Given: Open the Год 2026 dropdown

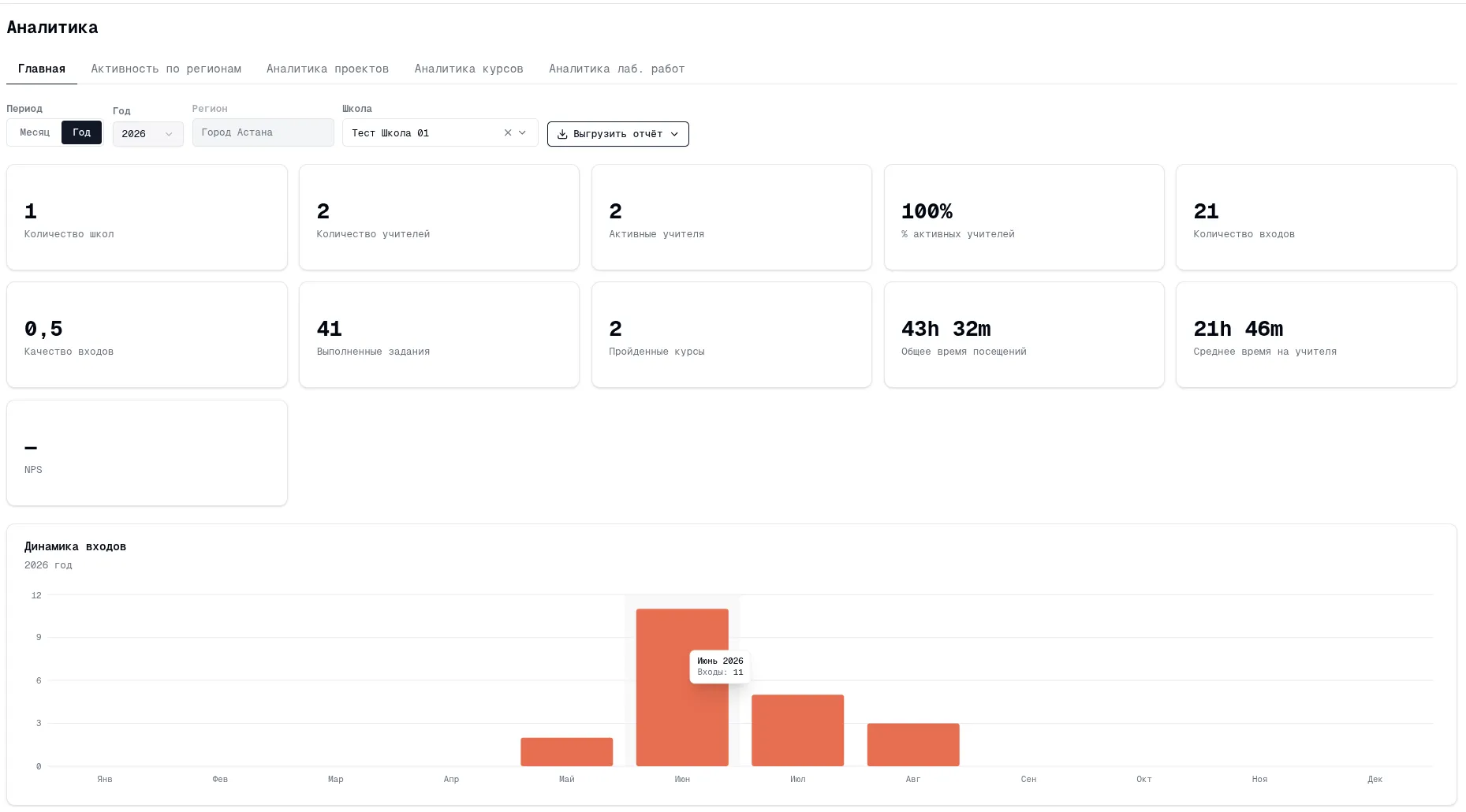Looking at the screenshot, I should click(147, 134).
